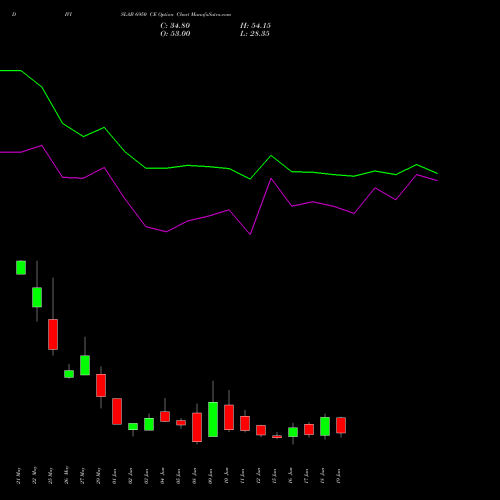This screenshot has height=500, width=500.
Task: Select the 12 Jun date label
Action: (259, 476)
